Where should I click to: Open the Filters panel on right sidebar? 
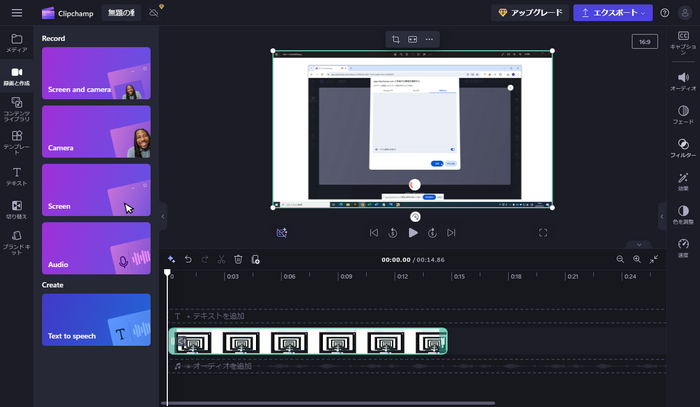(x=683, y=148)
